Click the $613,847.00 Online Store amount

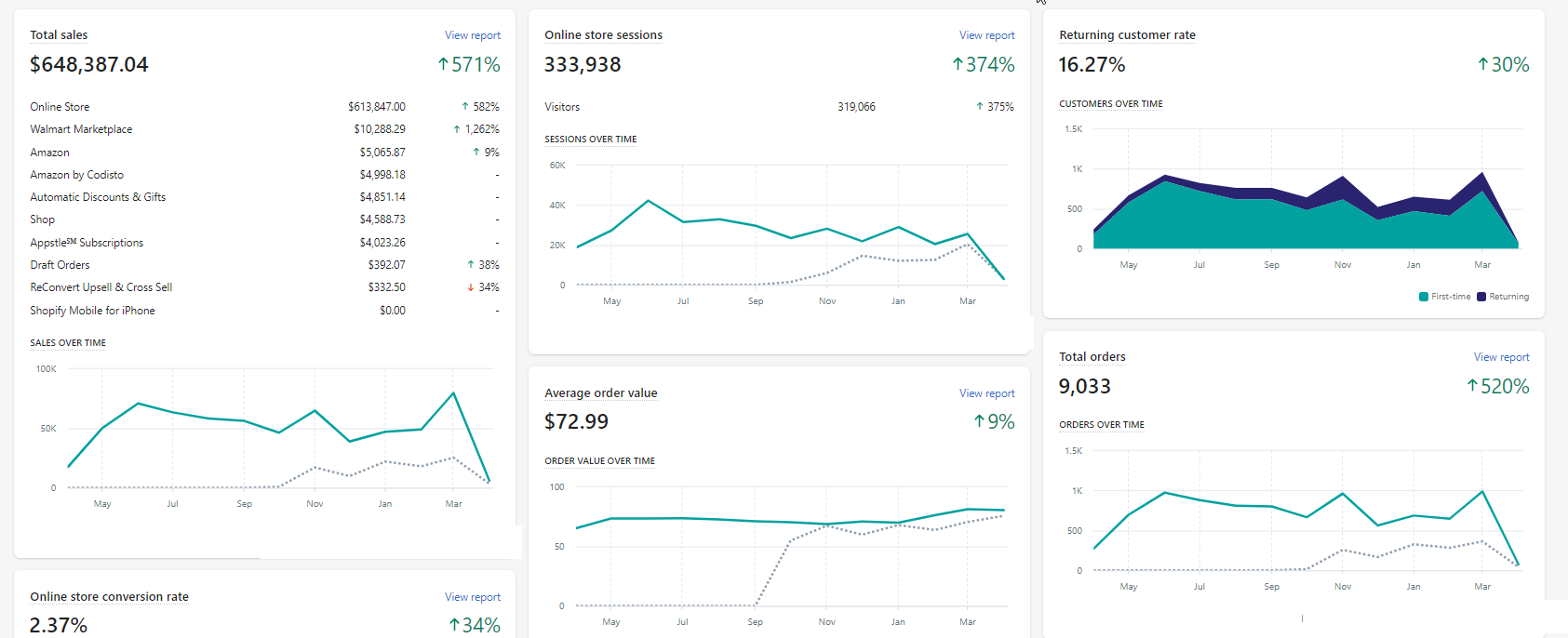[377, 107]
